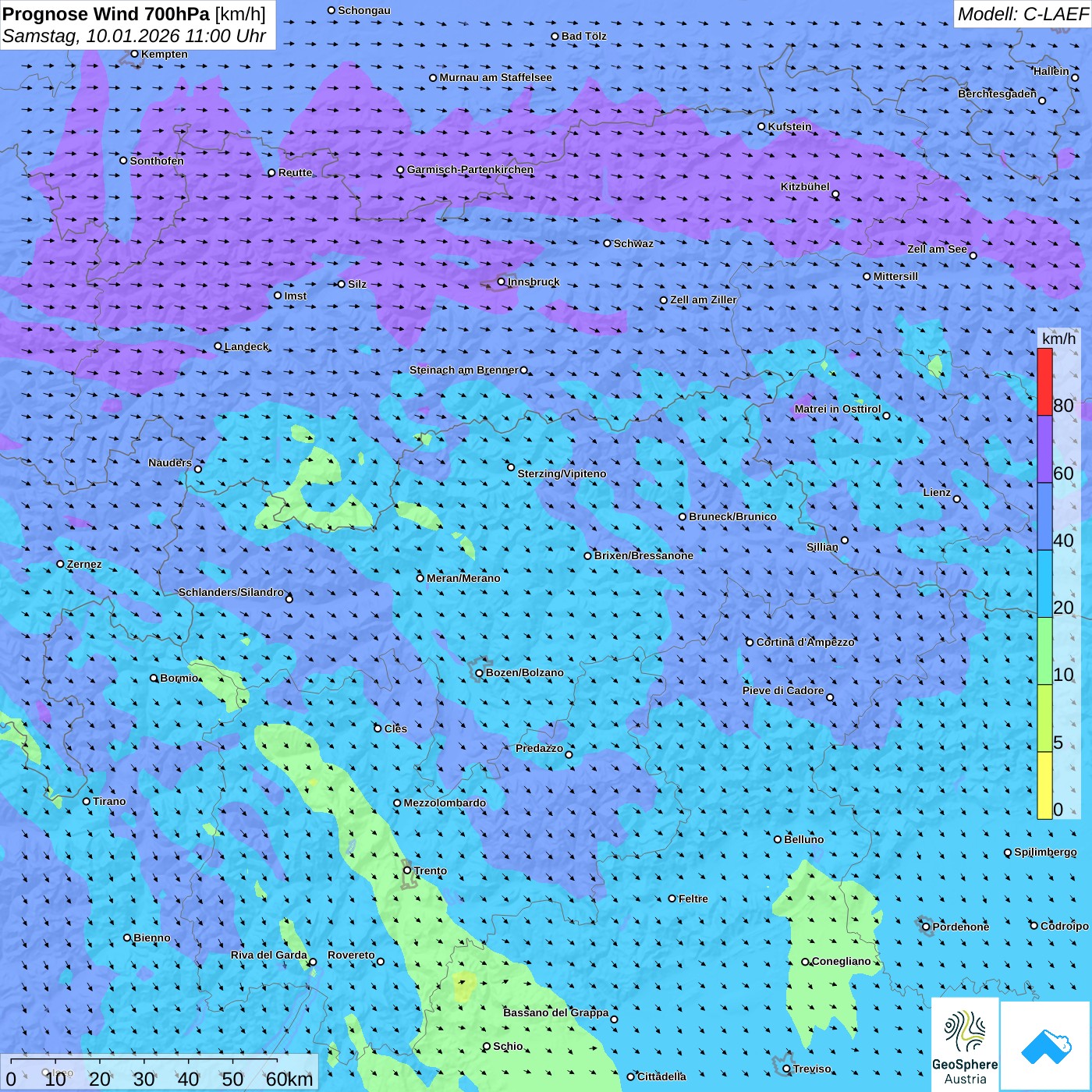
Task: Click the Reutte label
Action: (x=295, y=172)
